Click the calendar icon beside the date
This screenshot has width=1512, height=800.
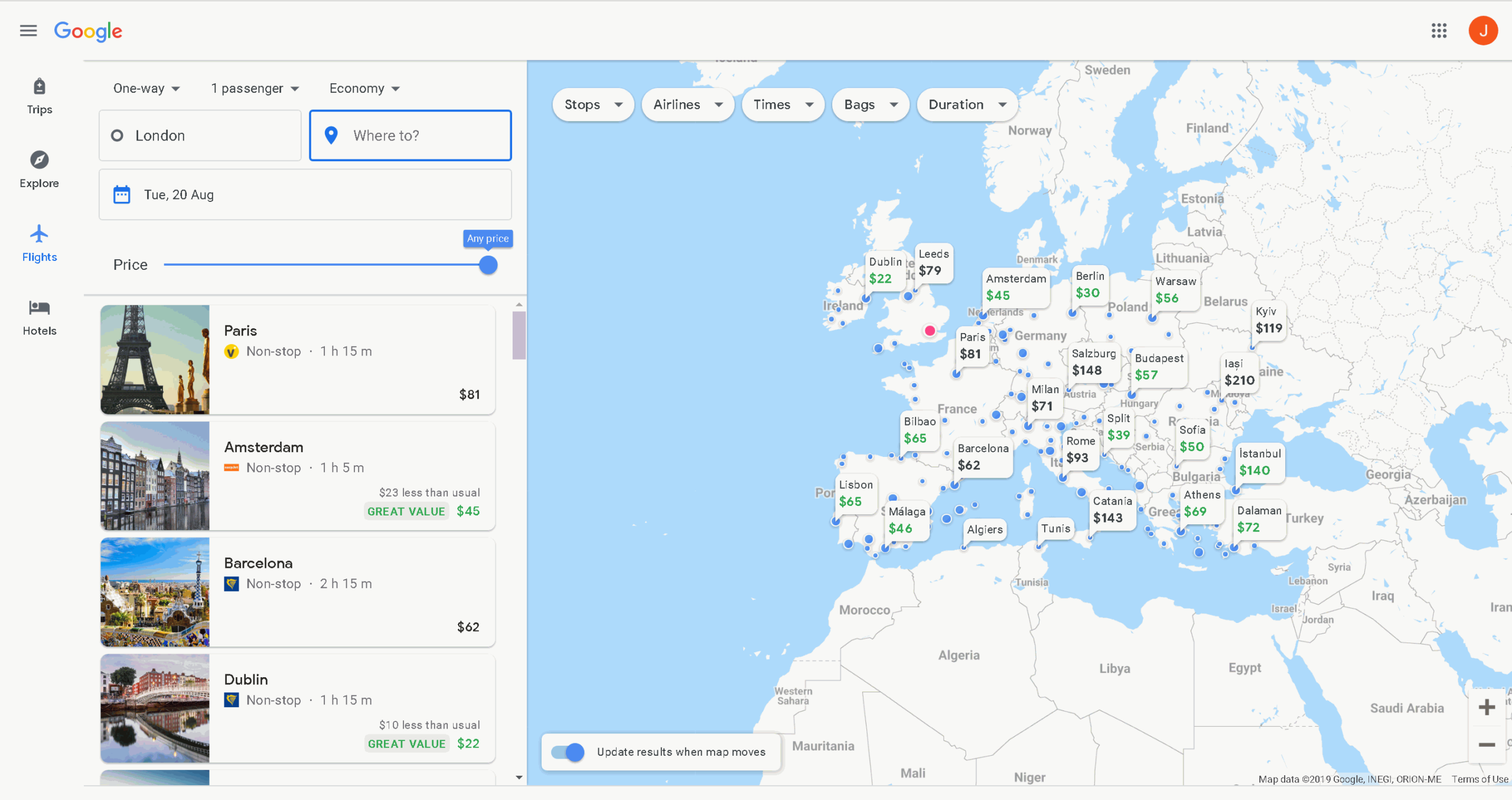tap(122, 194)
